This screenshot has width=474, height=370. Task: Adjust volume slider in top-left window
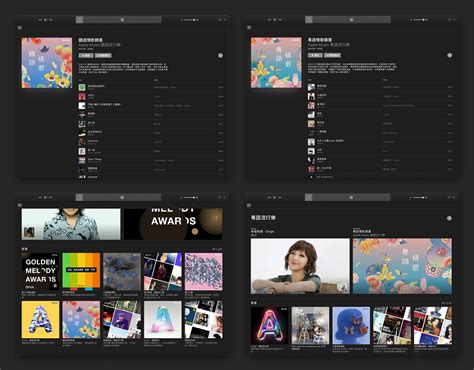point(190,20)
